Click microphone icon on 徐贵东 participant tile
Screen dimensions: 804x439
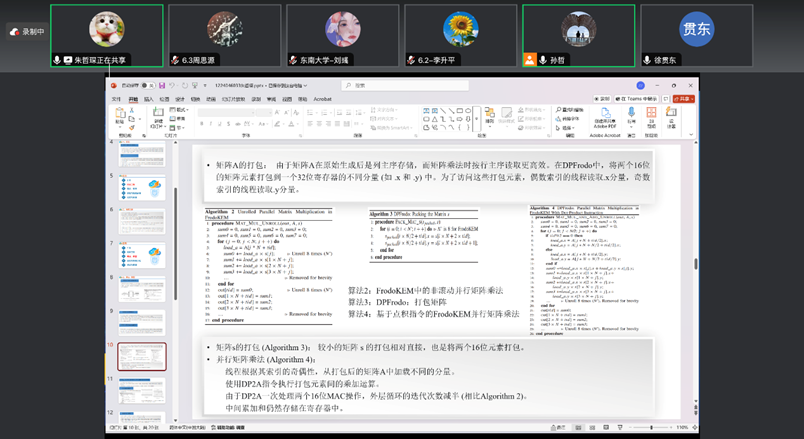pyautogui.click(x=647, y=60)
